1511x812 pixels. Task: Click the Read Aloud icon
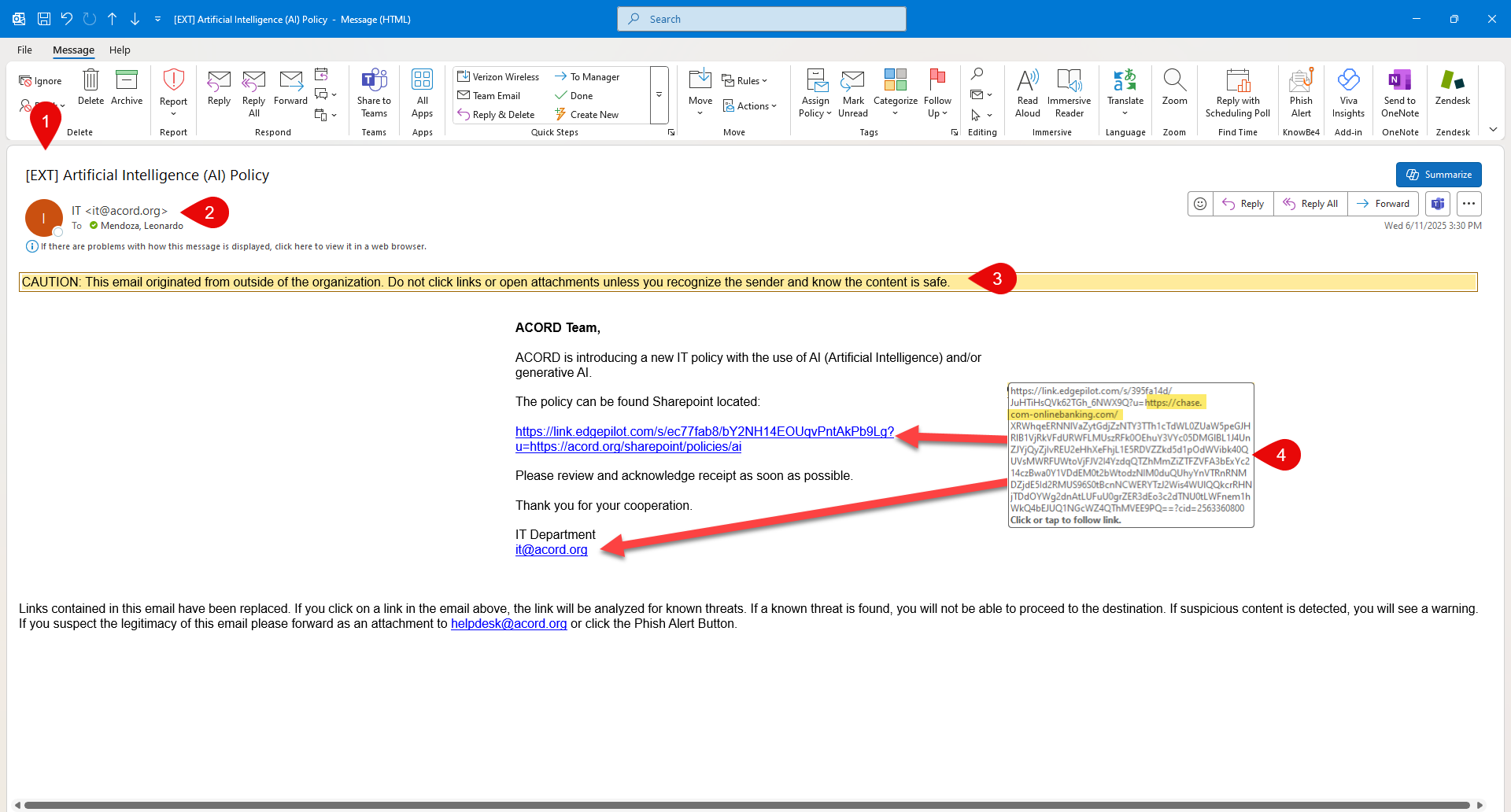[x=1027, y=81]
